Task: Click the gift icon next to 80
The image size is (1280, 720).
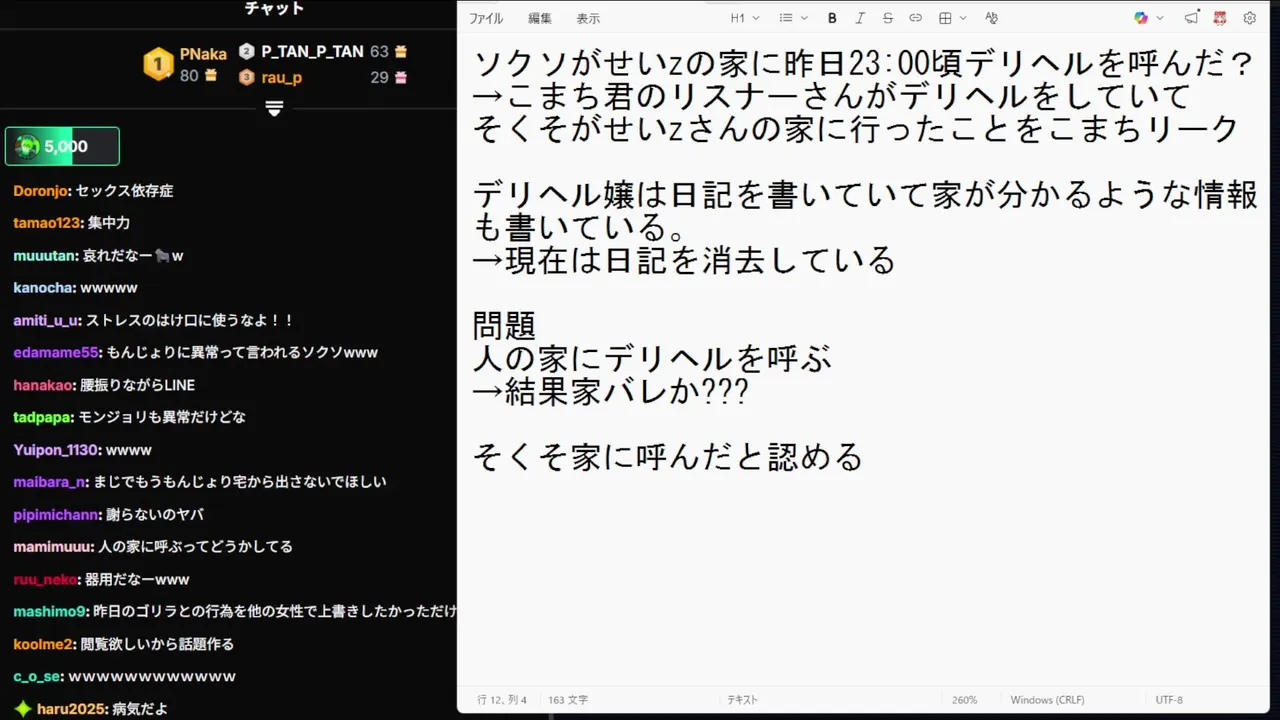Action: [210, 76]
